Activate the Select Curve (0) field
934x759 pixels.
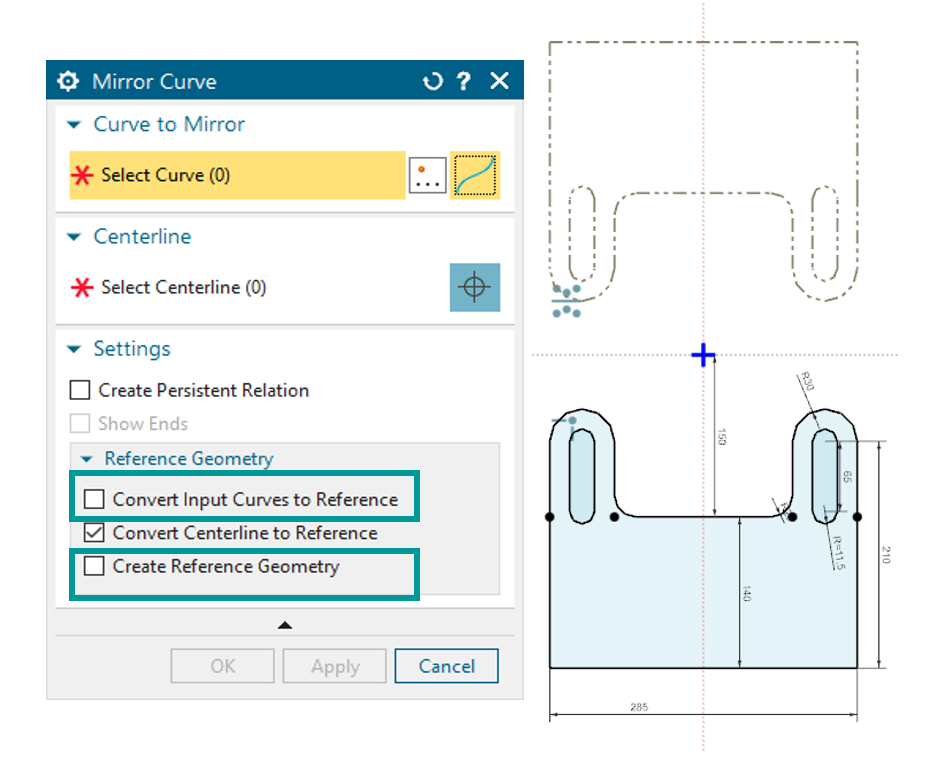(x=237, y=175)
